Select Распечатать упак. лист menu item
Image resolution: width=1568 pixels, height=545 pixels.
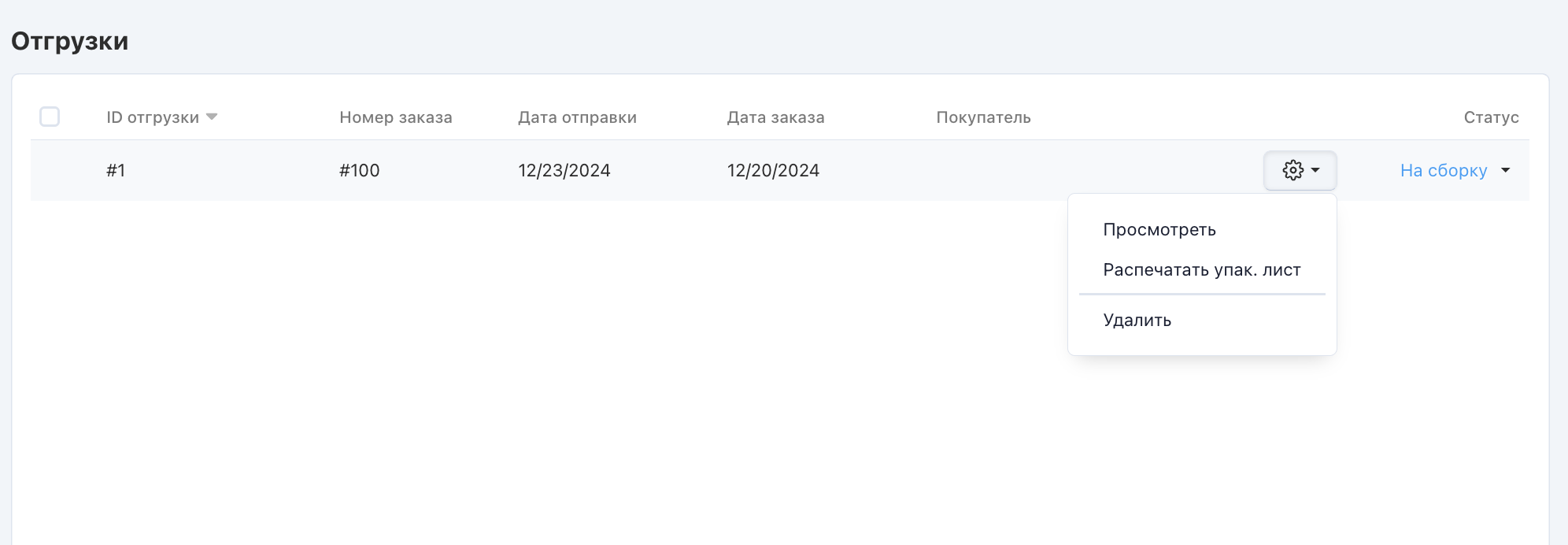pos(1201,270)
